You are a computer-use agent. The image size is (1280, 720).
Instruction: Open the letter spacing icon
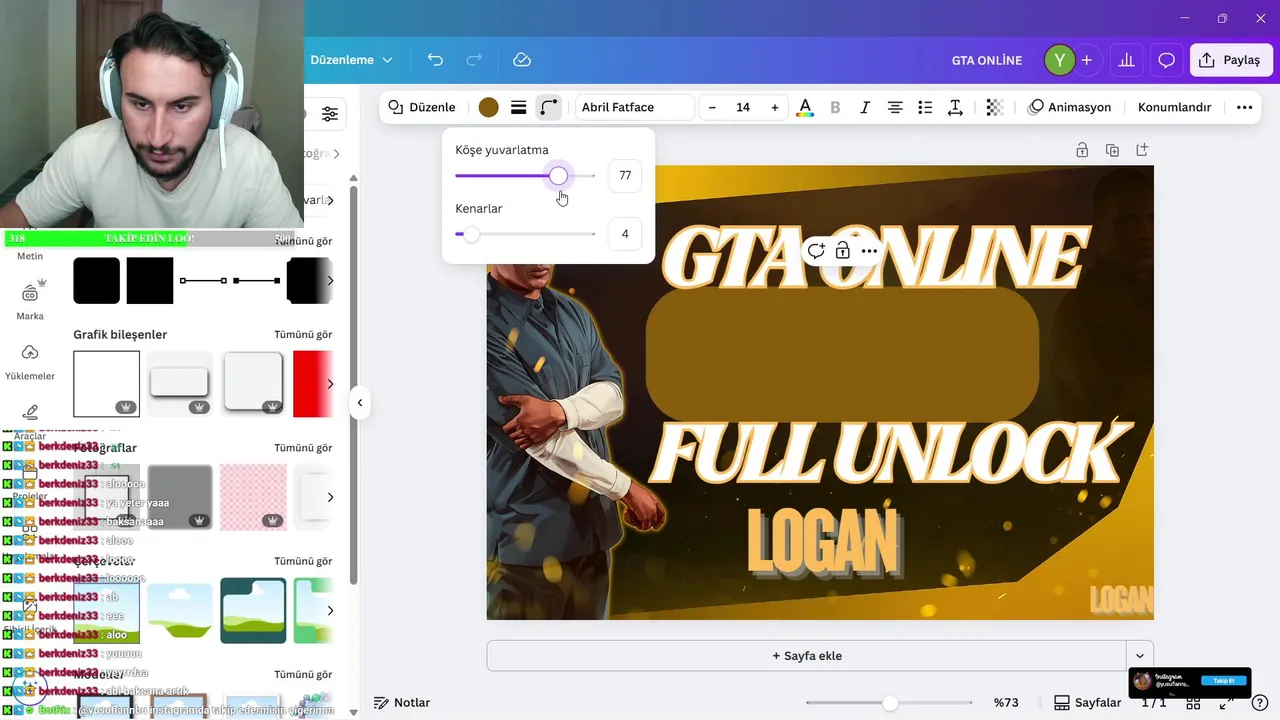tap(955, 107)
